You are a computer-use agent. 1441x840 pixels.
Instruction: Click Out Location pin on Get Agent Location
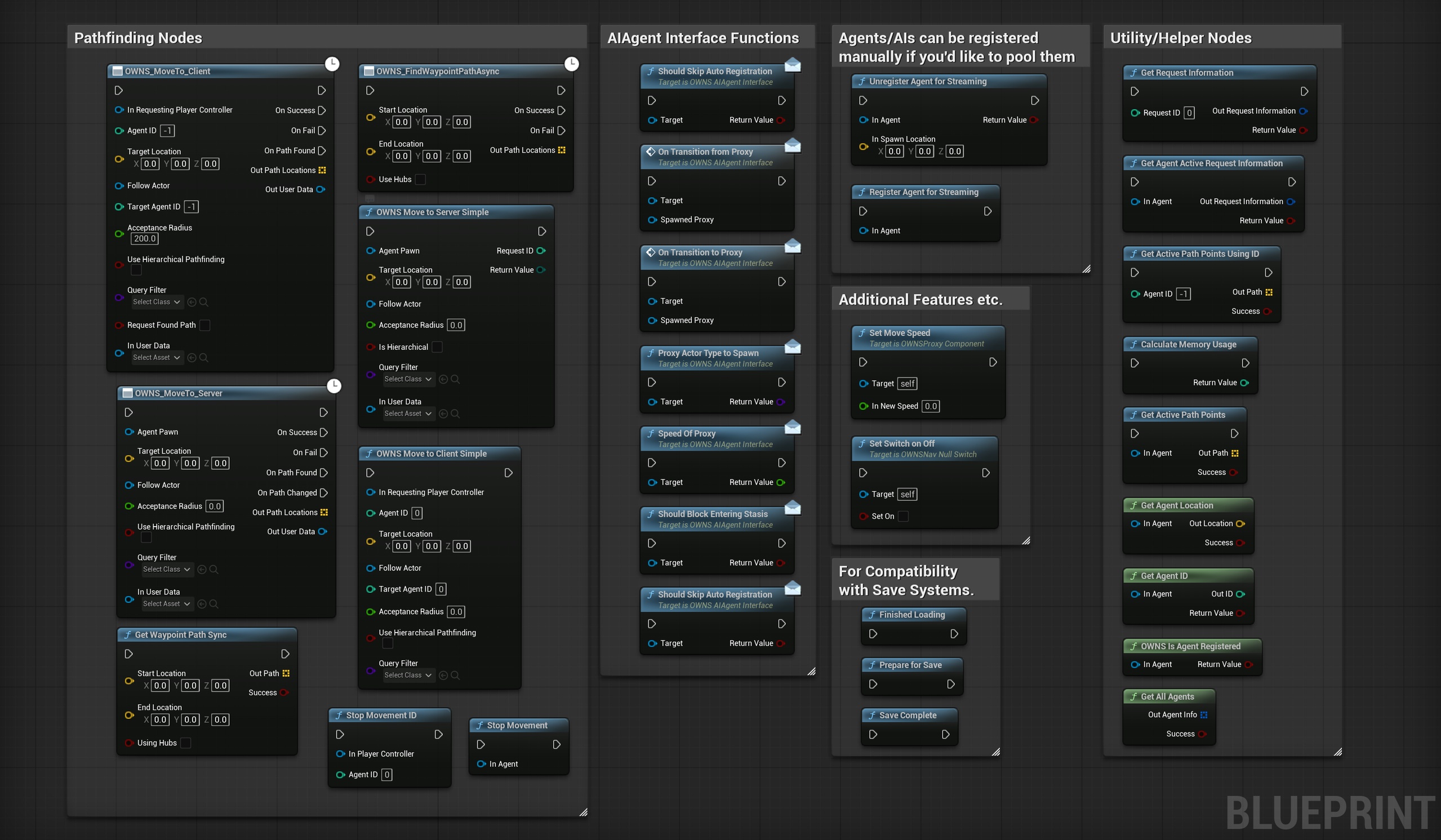pos(1240,523)
